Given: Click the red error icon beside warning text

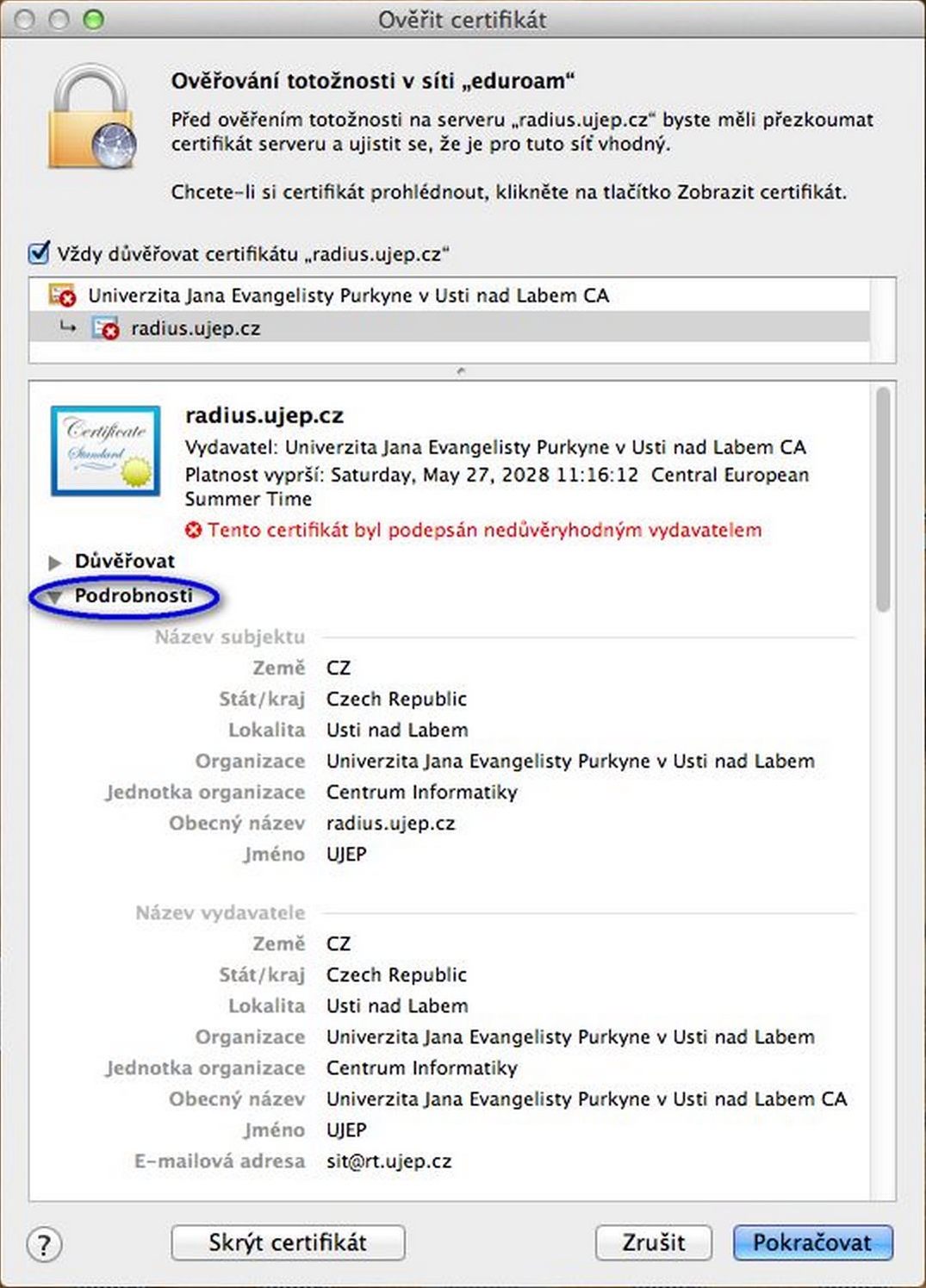Looking at the screenshot, I should point(194,530).
